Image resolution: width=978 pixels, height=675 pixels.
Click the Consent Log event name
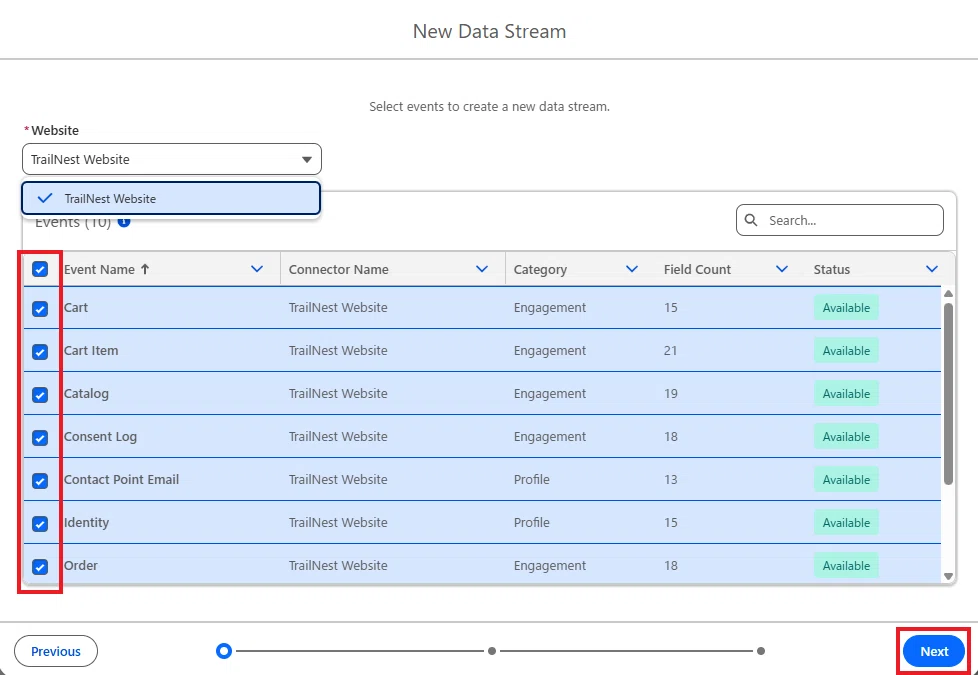click(100, 437)
